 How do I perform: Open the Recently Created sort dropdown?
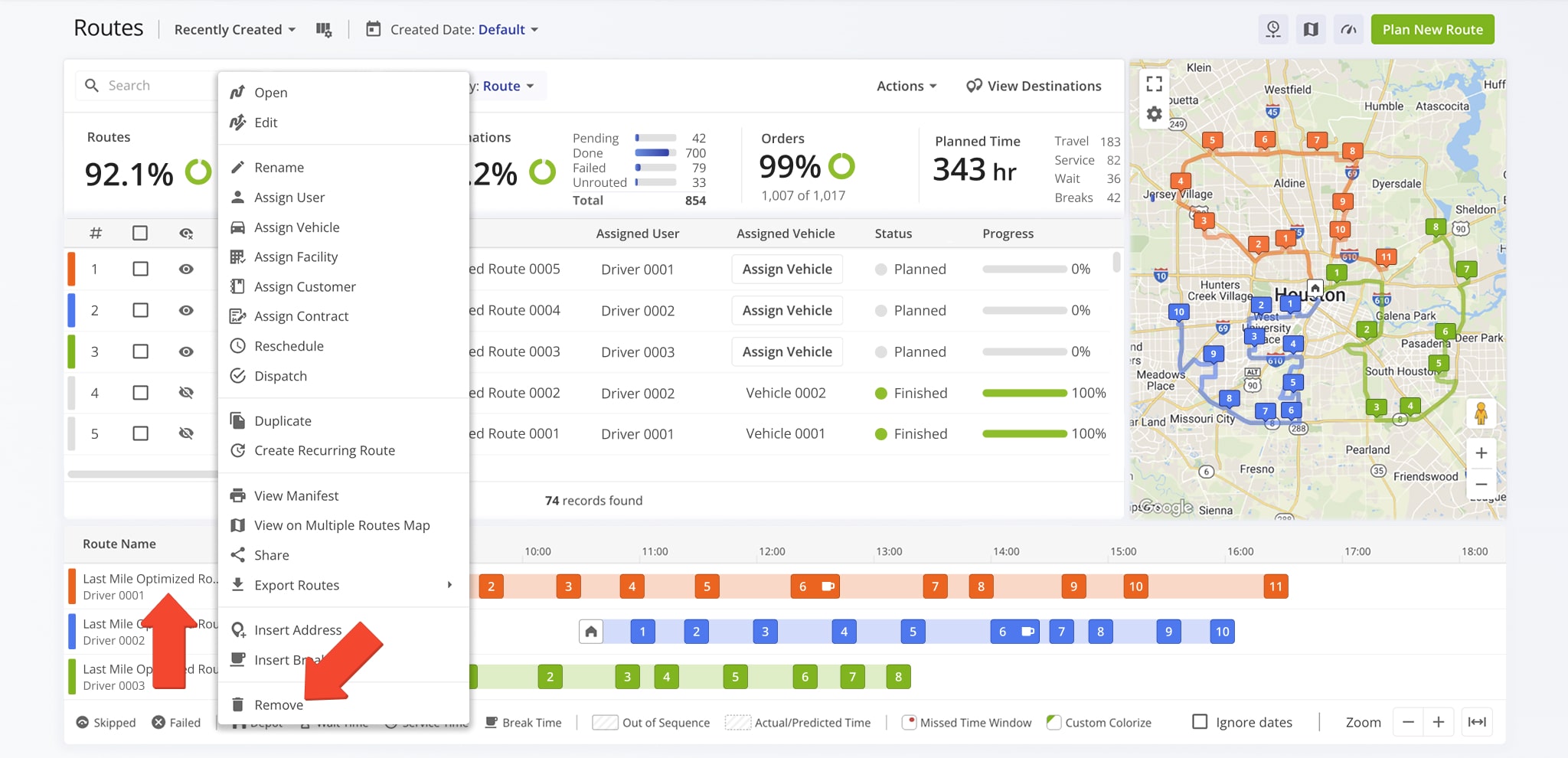[x=234, y=29]
